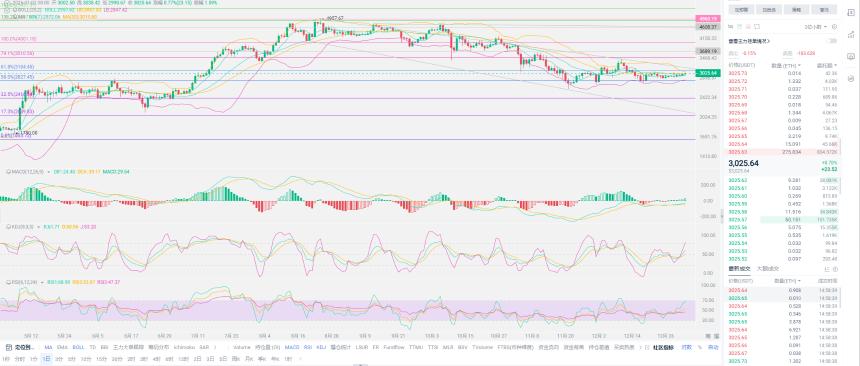The width and height of the screenshot is (860, 366).
Task: Click the RSI indicator label icon in its pane
Action: pyautogui.click(x=9, y=281)
